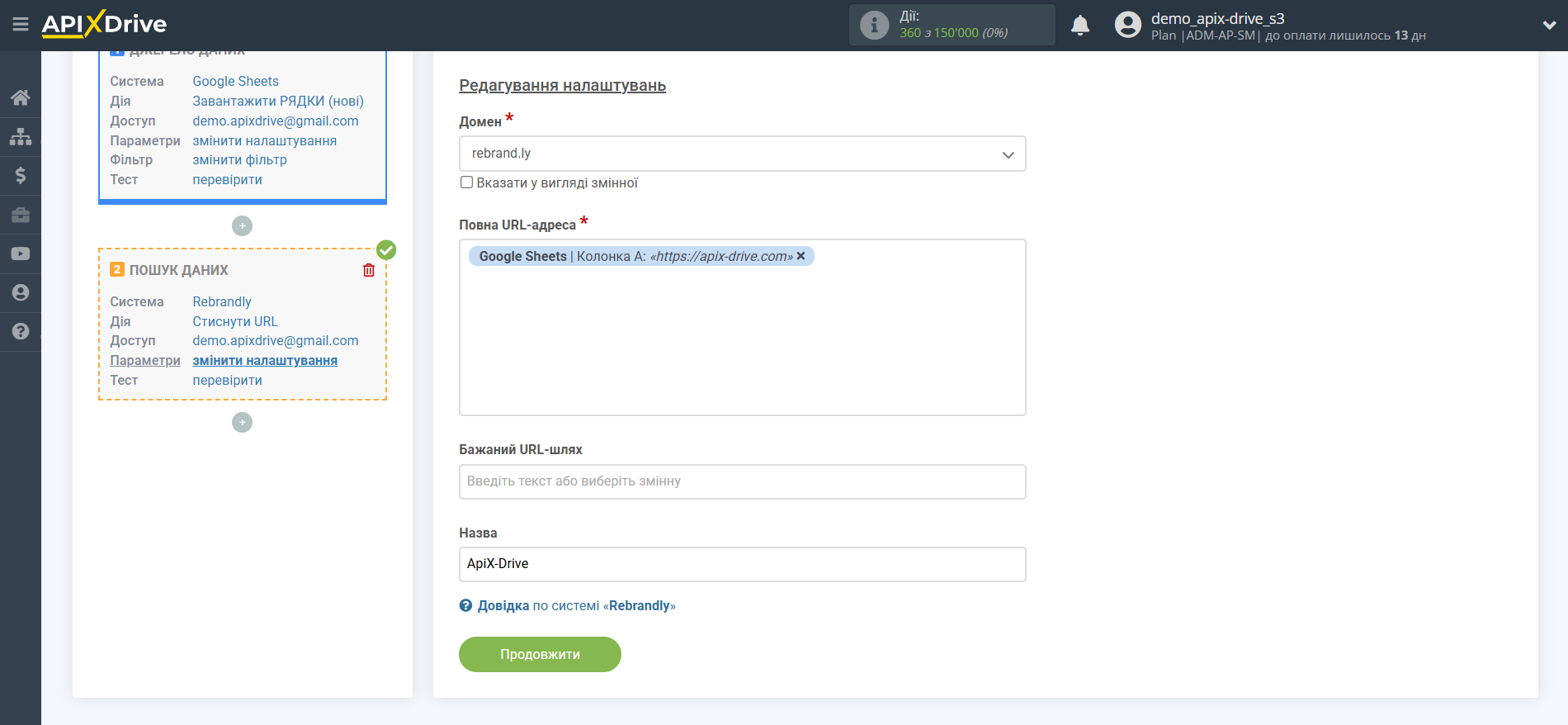
Task: Remove the Google Sheets Колонка A tag
Action: 801,256
